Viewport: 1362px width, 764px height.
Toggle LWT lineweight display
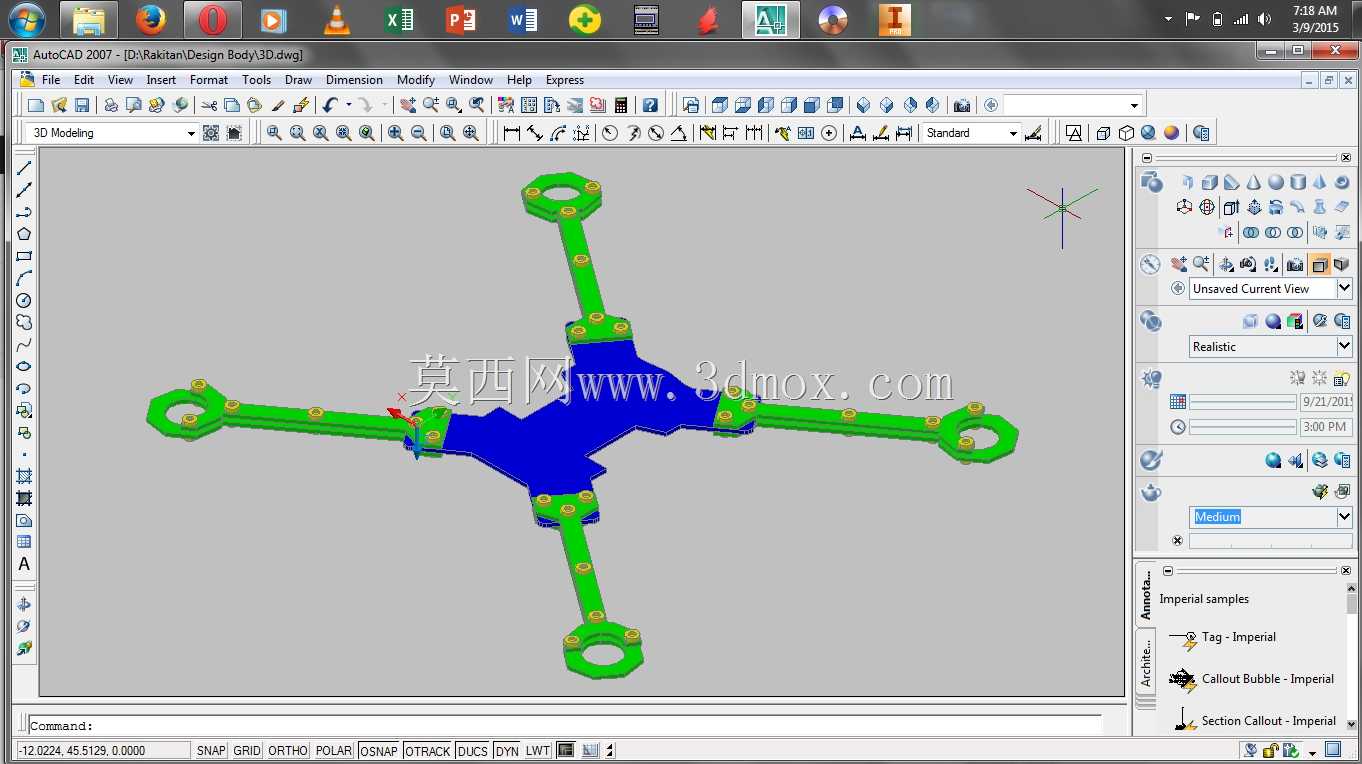tap(538, 751)
